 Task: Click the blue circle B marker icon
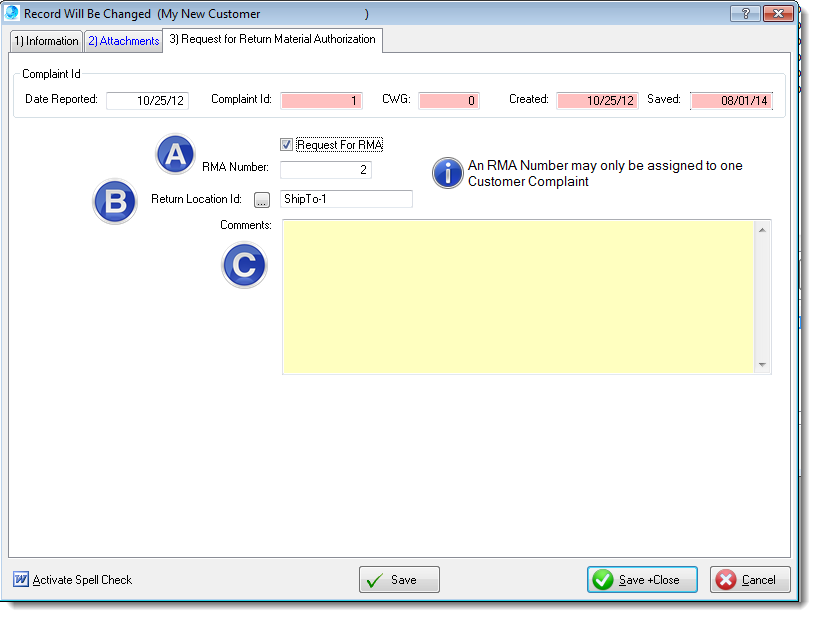click(115, 202)
